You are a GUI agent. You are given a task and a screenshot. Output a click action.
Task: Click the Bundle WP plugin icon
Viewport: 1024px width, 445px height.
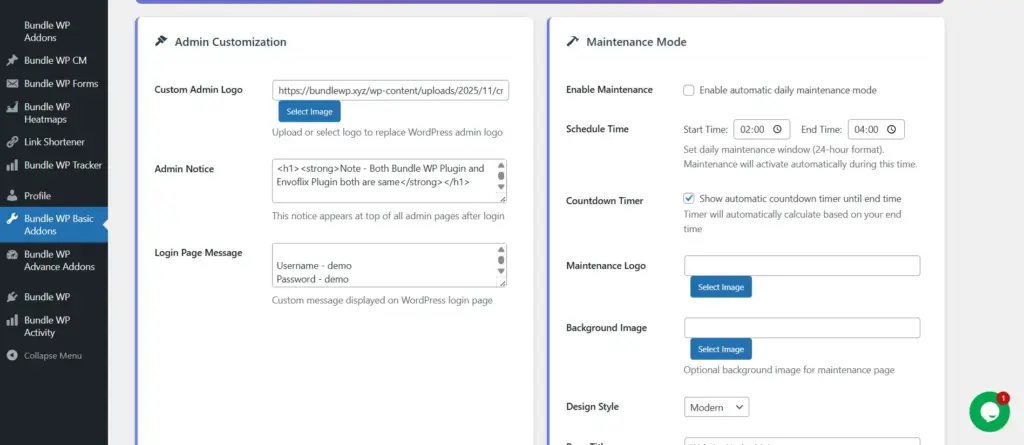click(12, 297)
